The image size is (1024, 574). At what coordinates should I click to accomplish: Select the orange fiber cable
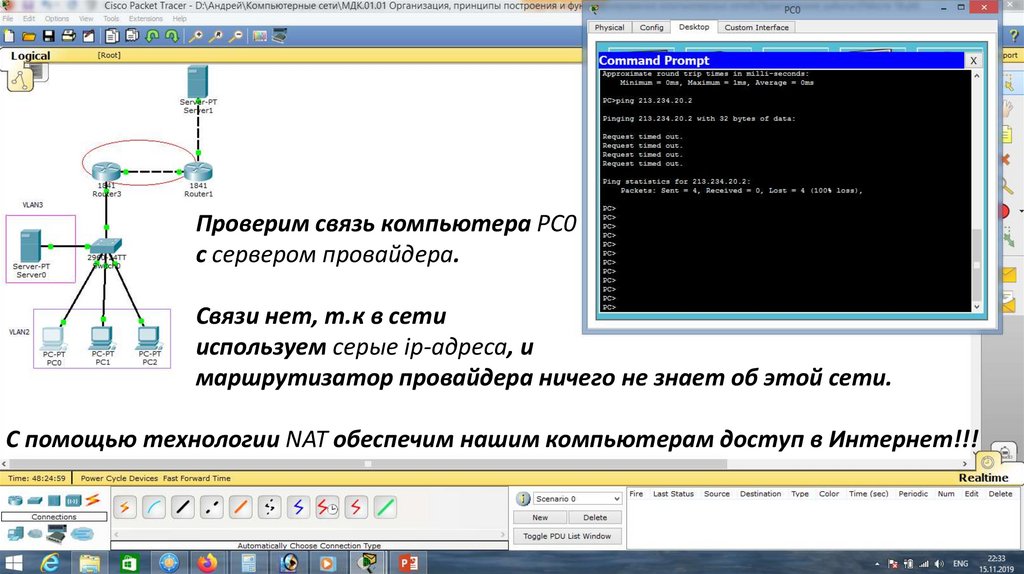[240, 507]
